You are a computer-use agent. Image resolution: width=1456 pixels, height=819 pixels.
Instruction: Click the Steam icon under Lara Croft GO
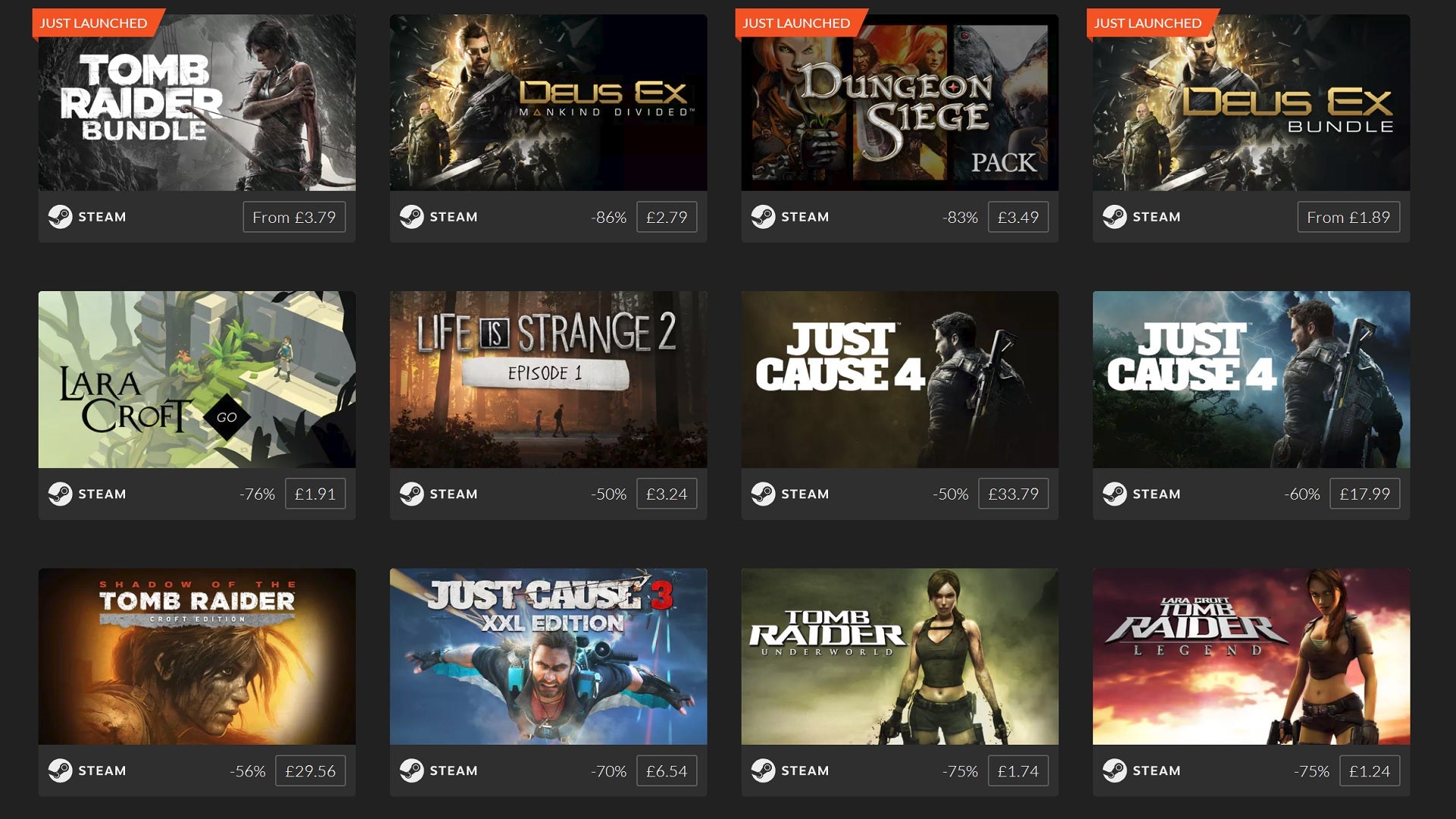point(60,494)
